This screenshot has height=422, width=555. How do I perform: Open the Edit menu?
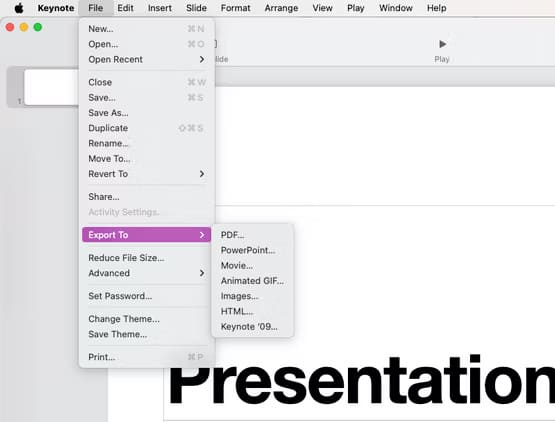[125, 8]
